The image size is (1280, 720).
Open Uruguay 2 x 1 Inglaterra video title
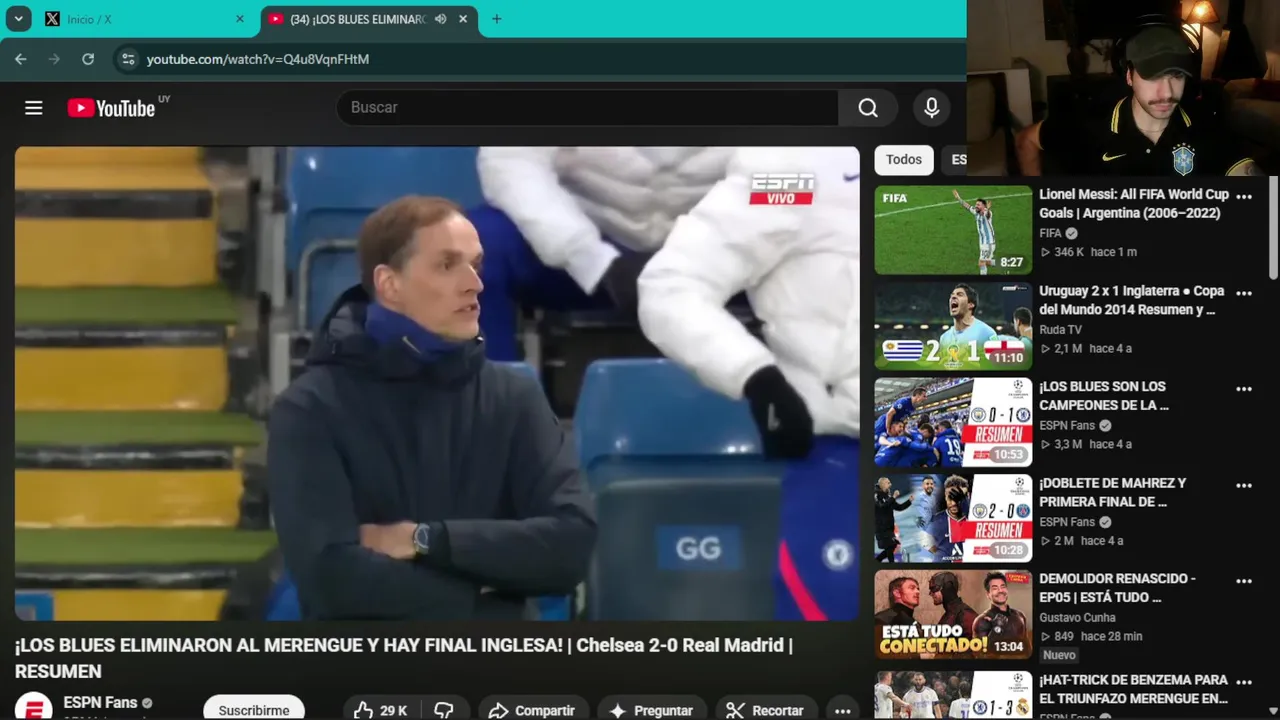[x=1132, y=300]
